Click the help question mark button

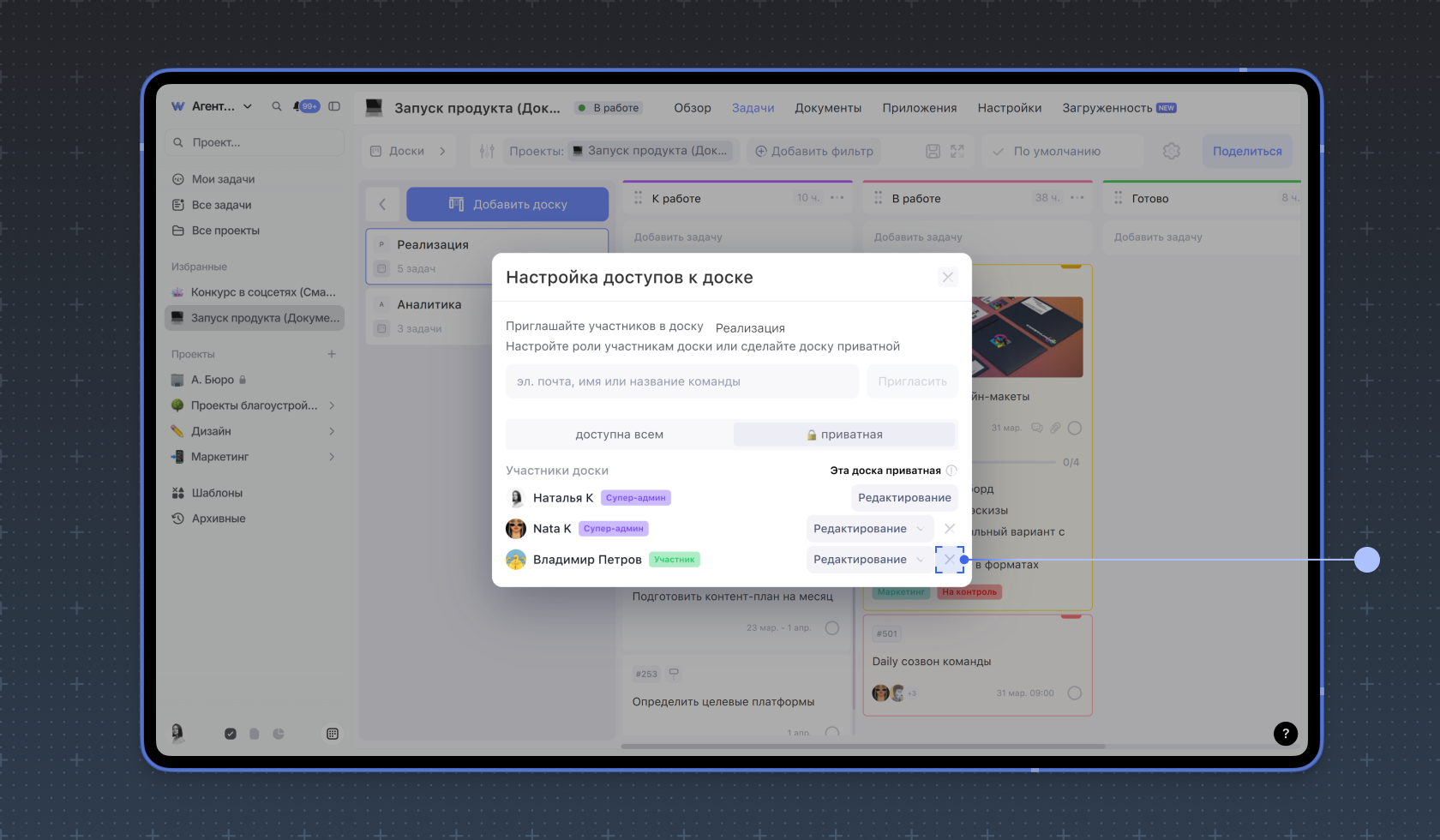[x=1285, y=734]
